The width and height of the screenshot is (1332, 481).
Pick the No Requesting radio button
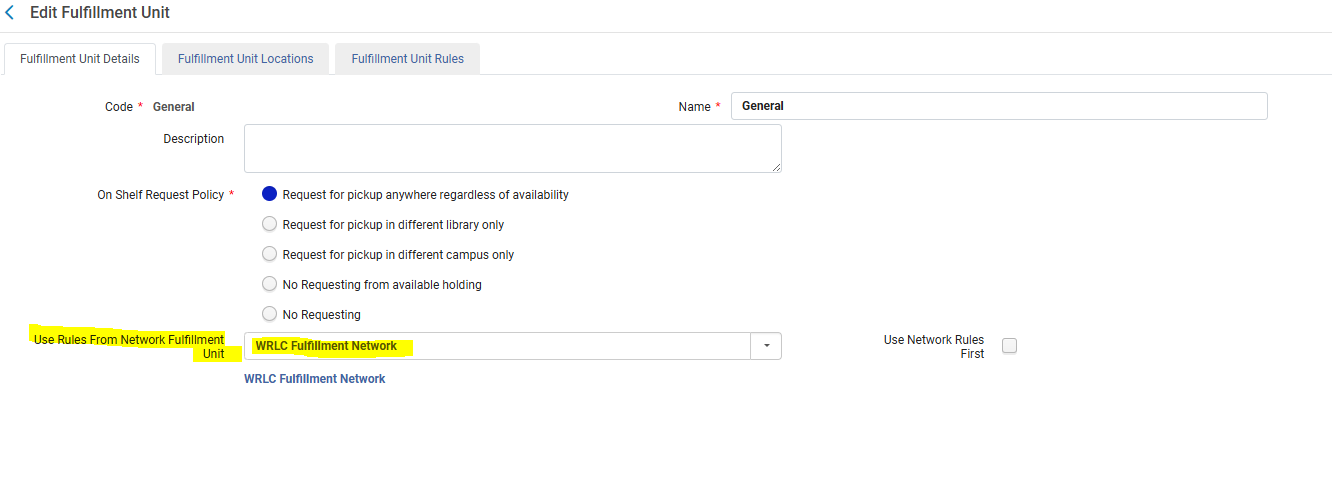269,314
